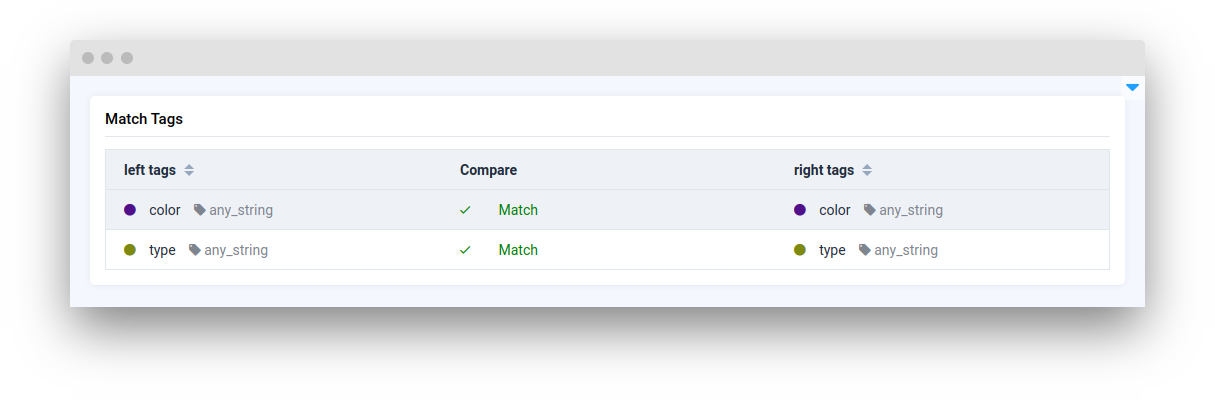Click olive type dot in left tags
Image resolution: width=1215 pixels, height=407 pixels.
pos(130,250)
